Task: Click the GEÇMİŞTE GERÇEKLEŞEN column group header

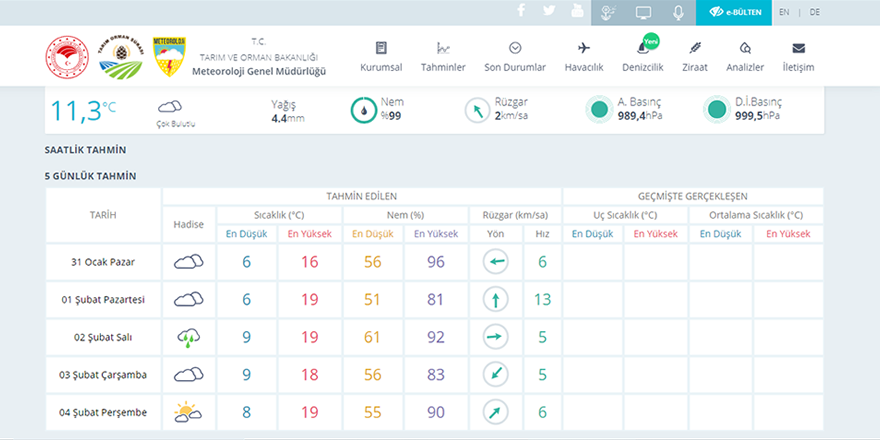Action: tap(693, 196)
